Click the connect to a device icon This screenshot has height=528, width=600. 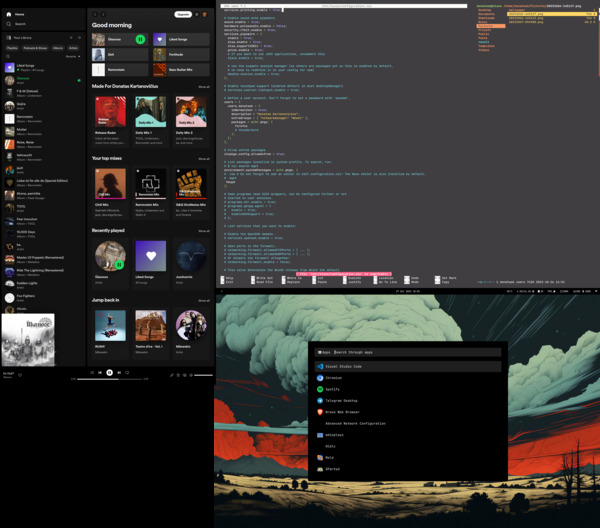click(x=185, y=375)
